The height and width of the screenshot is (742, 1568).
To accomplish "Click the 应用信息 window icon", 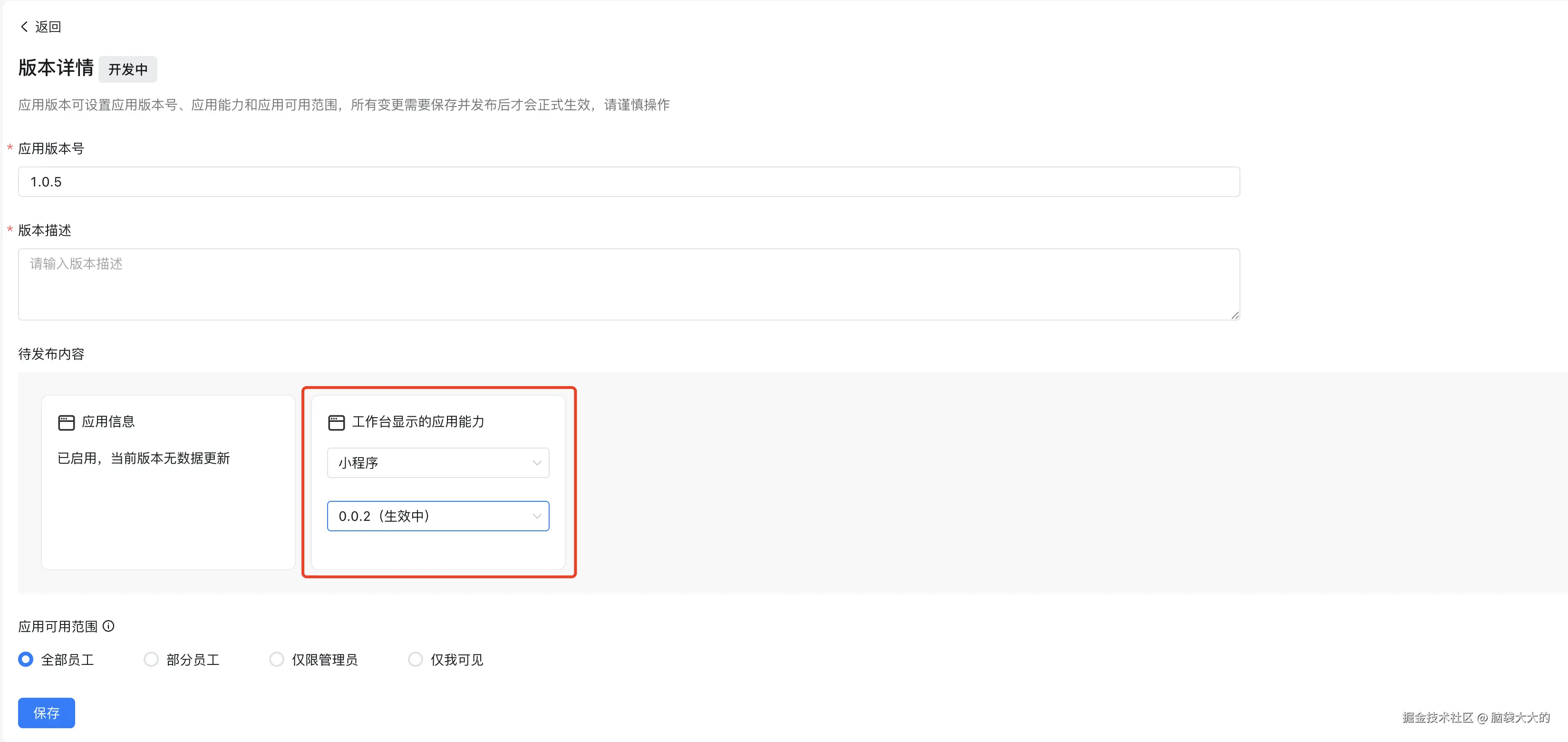I will click(67, 422).
